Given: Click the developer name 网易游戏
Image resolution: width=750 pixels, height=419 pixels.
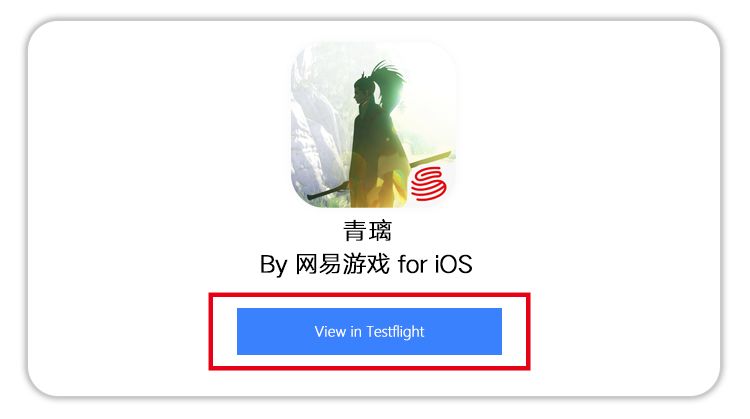Looking at the screenshot, I should point(342,264).
